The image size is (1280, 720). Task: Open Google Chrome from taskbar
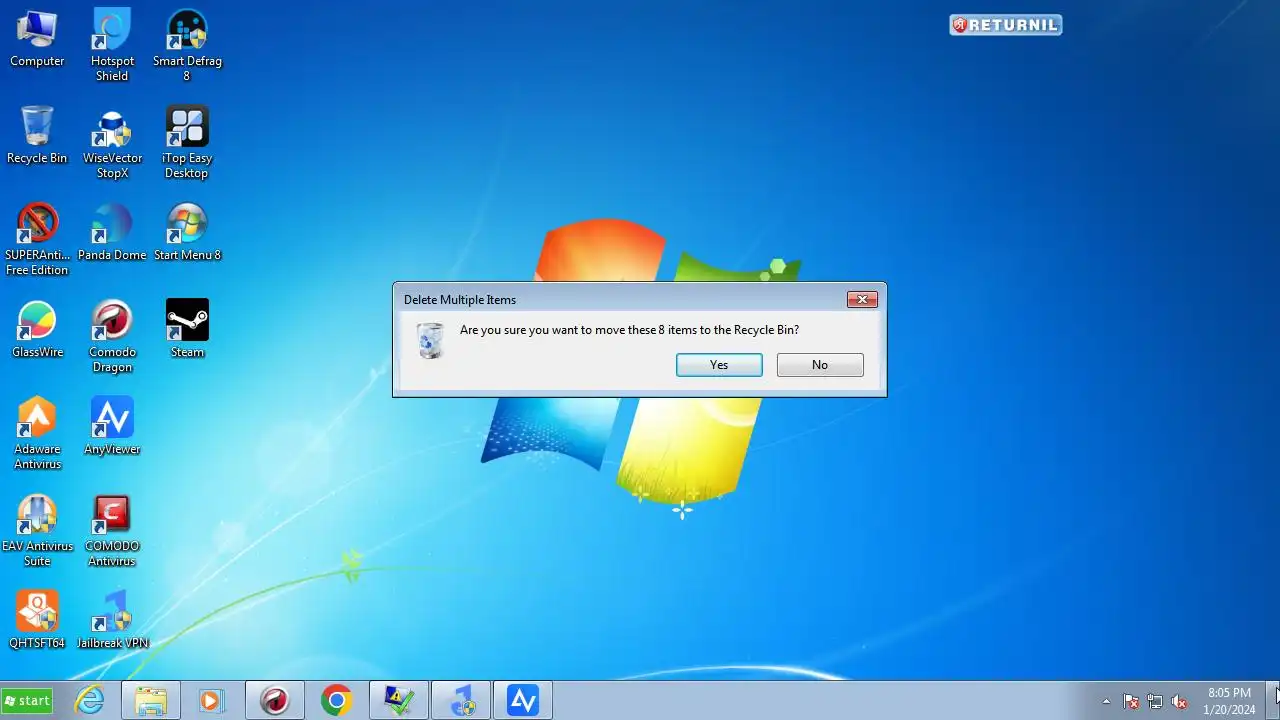337,701
